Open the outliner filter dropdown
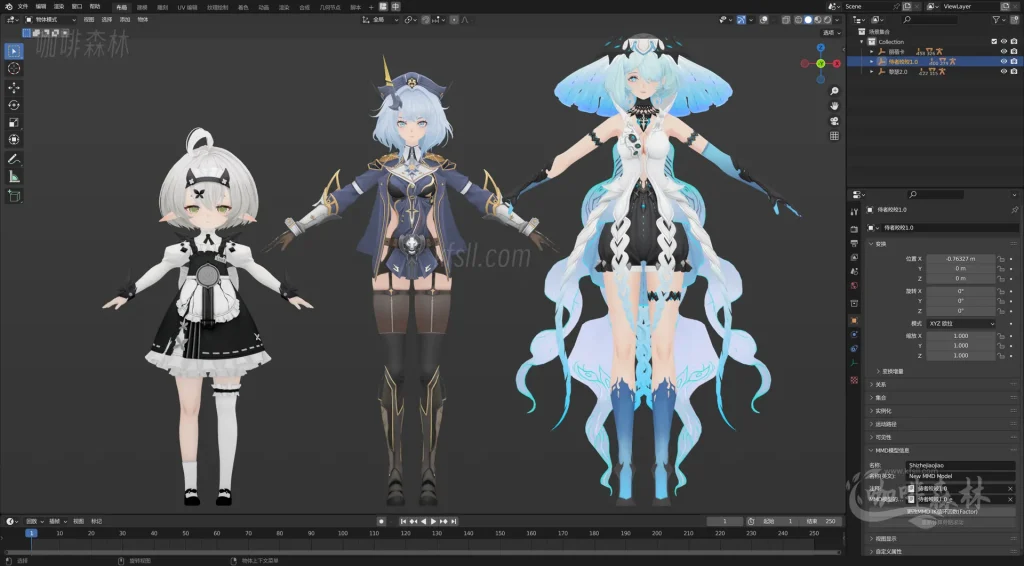The width and height of the screenshot is (1024, 566). (999, 20)
